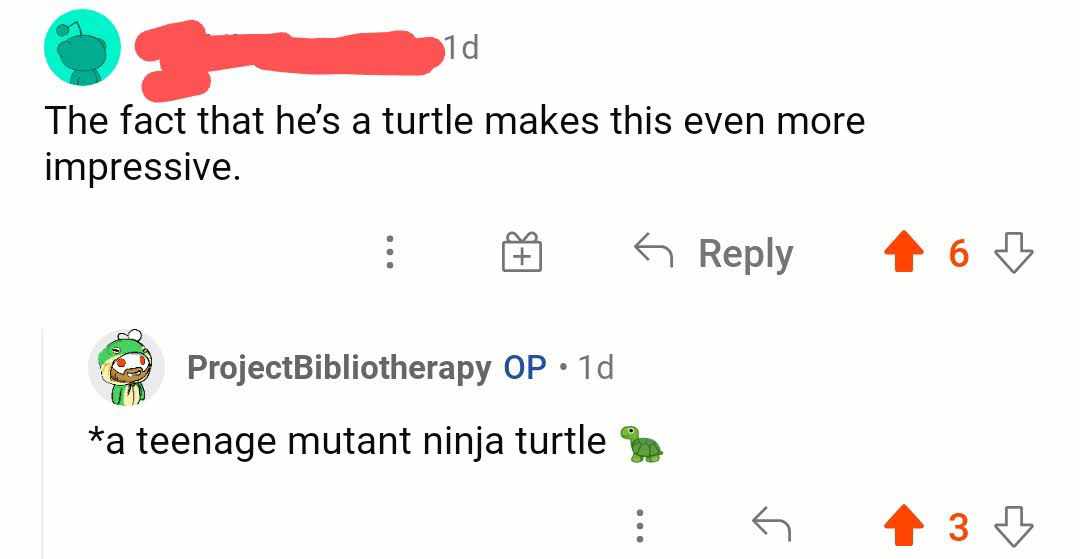The height and width of the screenshot is (559, 1080).
Task: Reply to ProjectBibliotherapy using the arrow icon
Action: (771, 525)
